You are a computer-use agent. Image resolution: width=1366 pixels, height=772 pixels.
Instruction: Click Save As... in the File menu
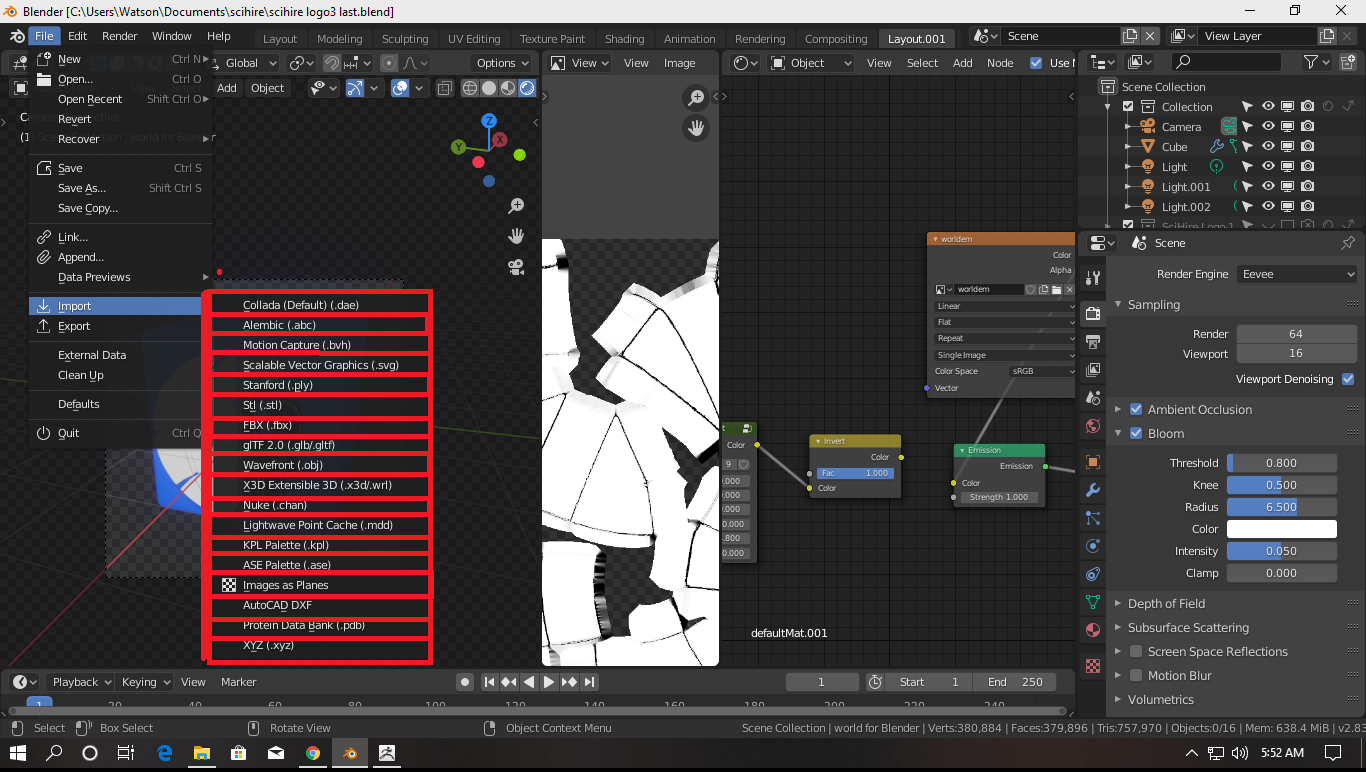pos(82,188)
